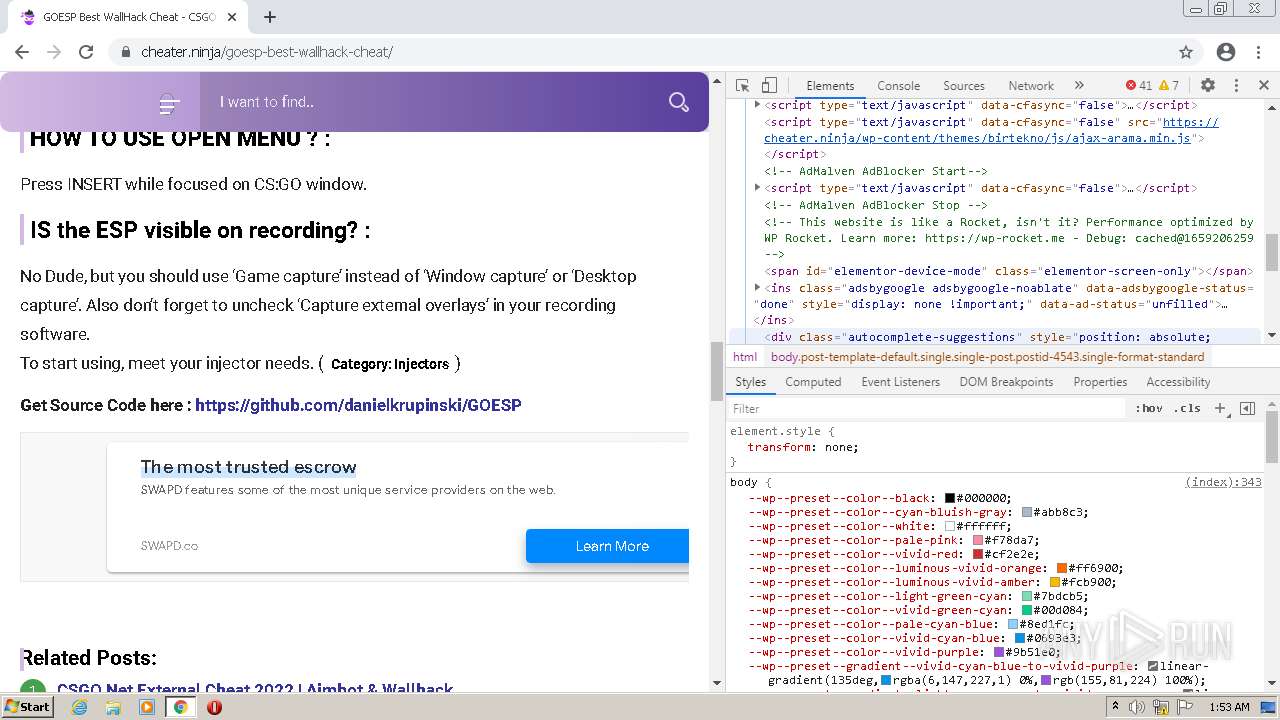1280x720 pixels.
Task: Open the GOESP GitHub source link
Action: click(x=358, y=405)
